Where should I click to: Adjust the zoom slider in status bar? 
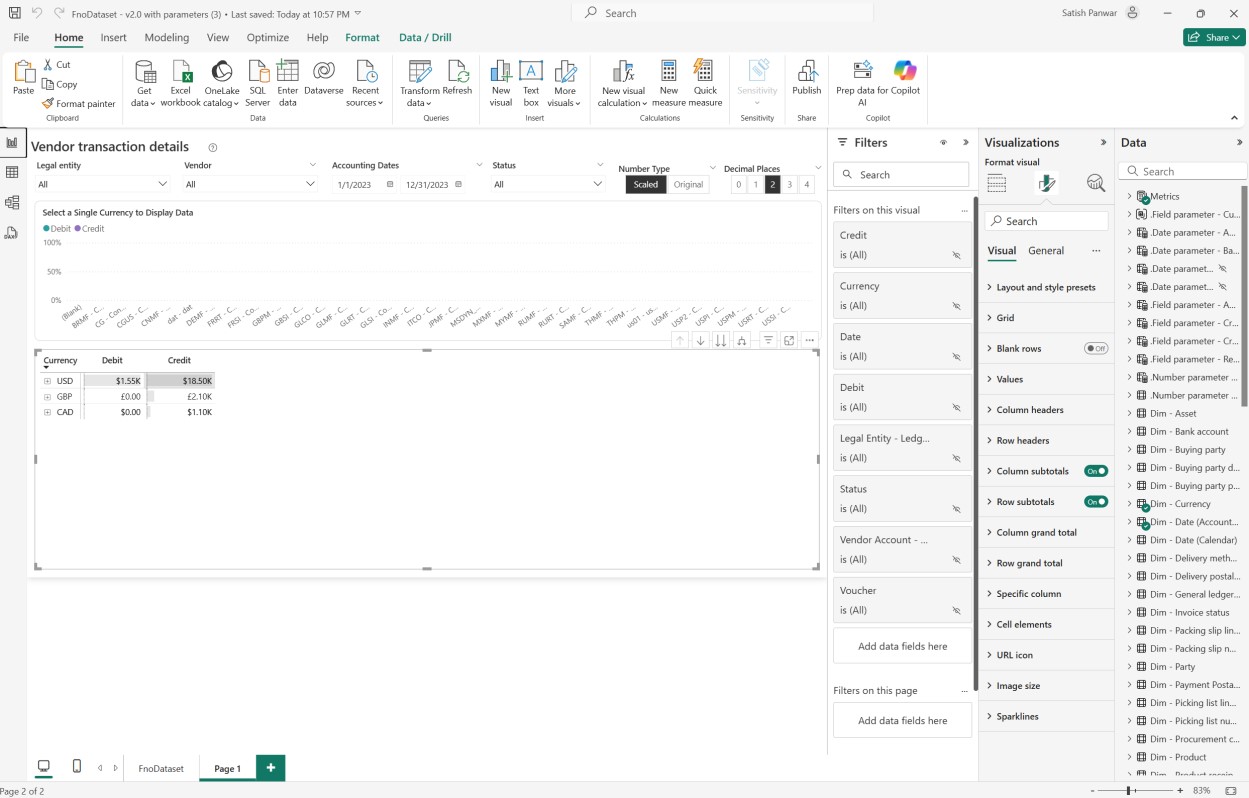pyautogui.click(x=1129, y=790)
